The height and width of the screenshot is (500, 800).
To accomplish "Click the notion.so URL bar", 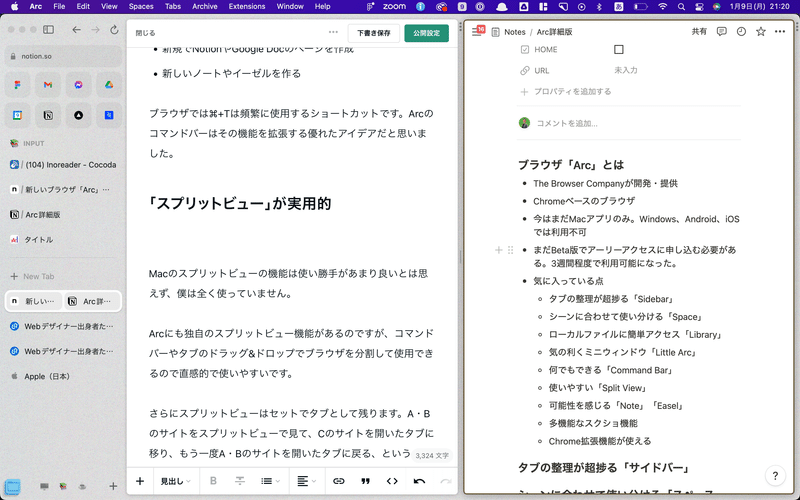I will 63,56.
